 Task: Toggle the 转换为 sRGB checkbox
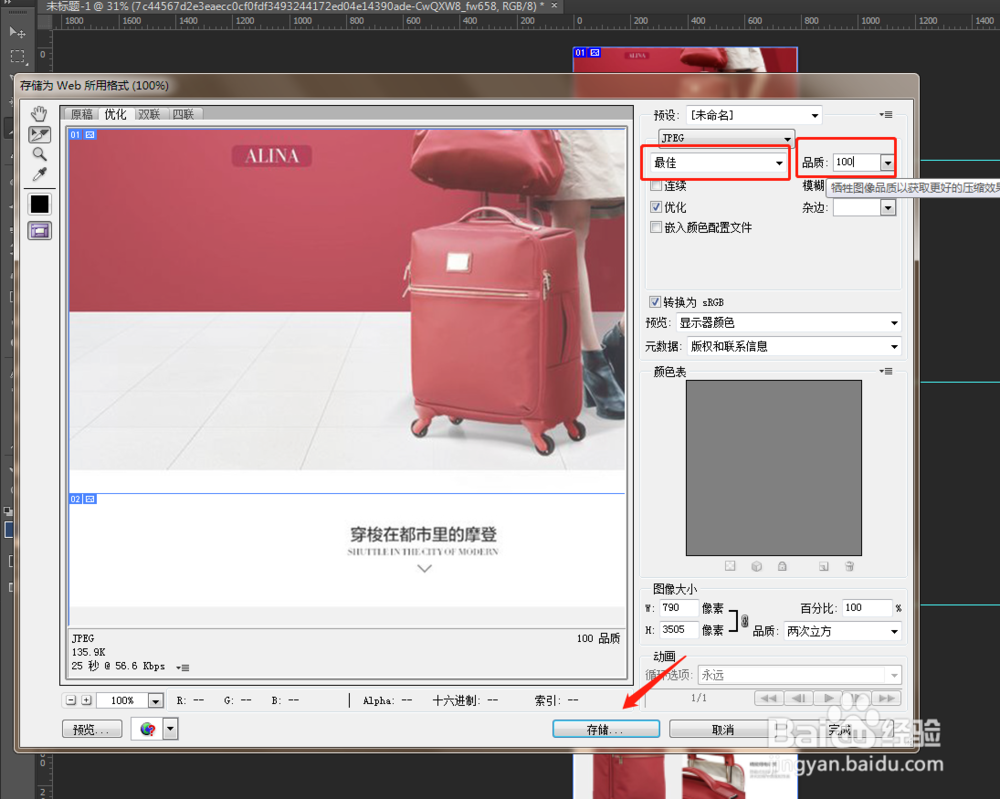[654, 302]
